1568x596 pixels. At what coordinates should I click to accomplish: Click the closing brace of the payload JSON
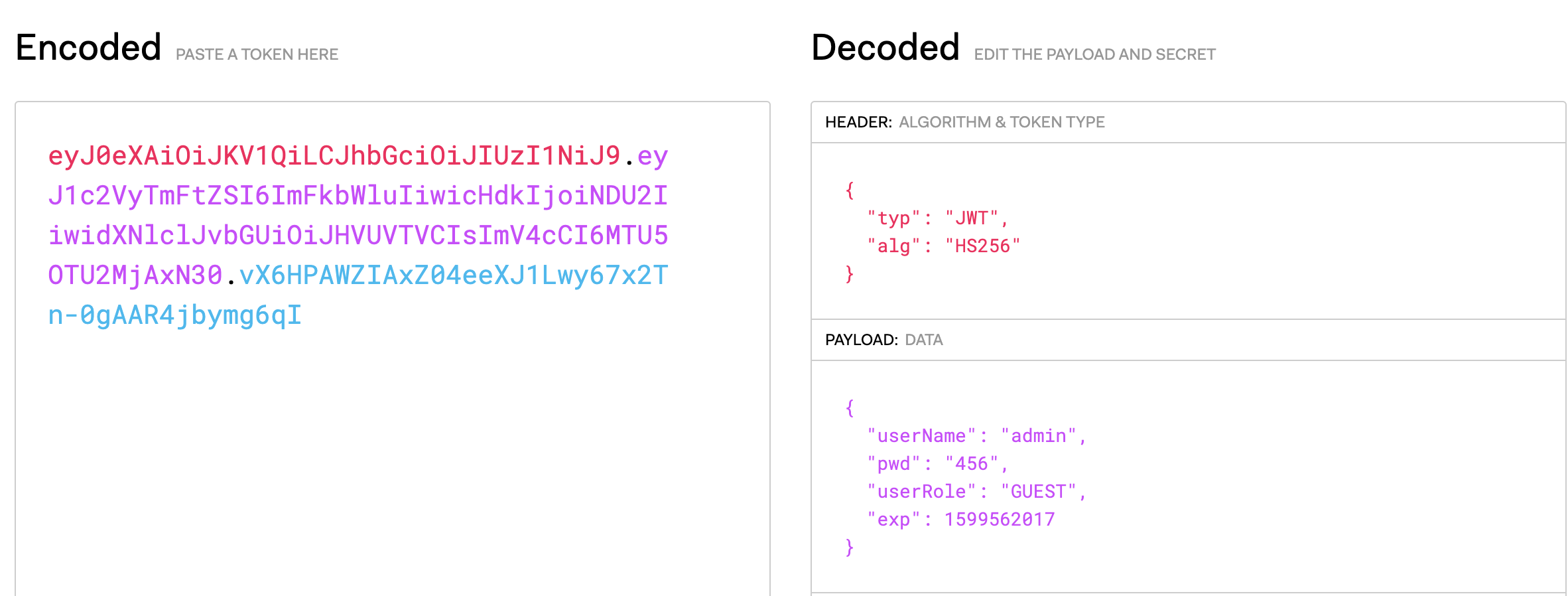click(850, 548)
